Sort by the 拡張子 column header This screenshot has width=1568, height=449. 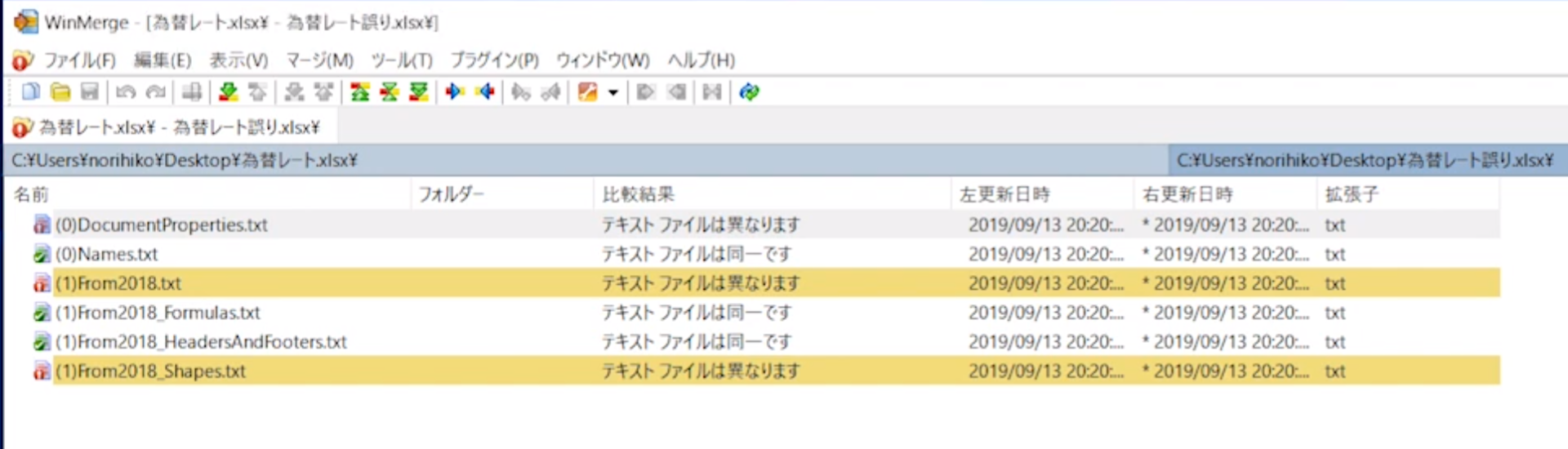tap(1351, 194)
